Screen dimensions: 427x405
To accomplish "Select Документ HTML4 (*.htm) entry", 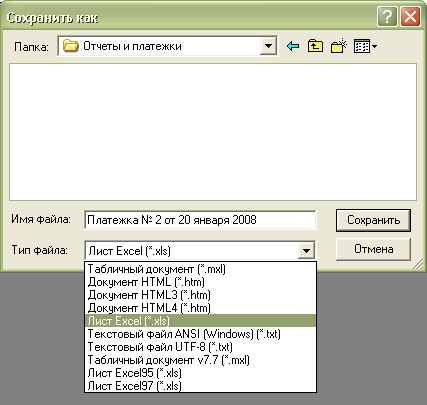I will (x=200, y=308).
